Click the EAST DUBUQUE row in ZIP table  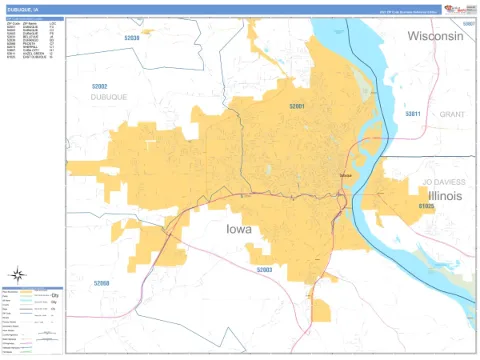pos(30,57)
